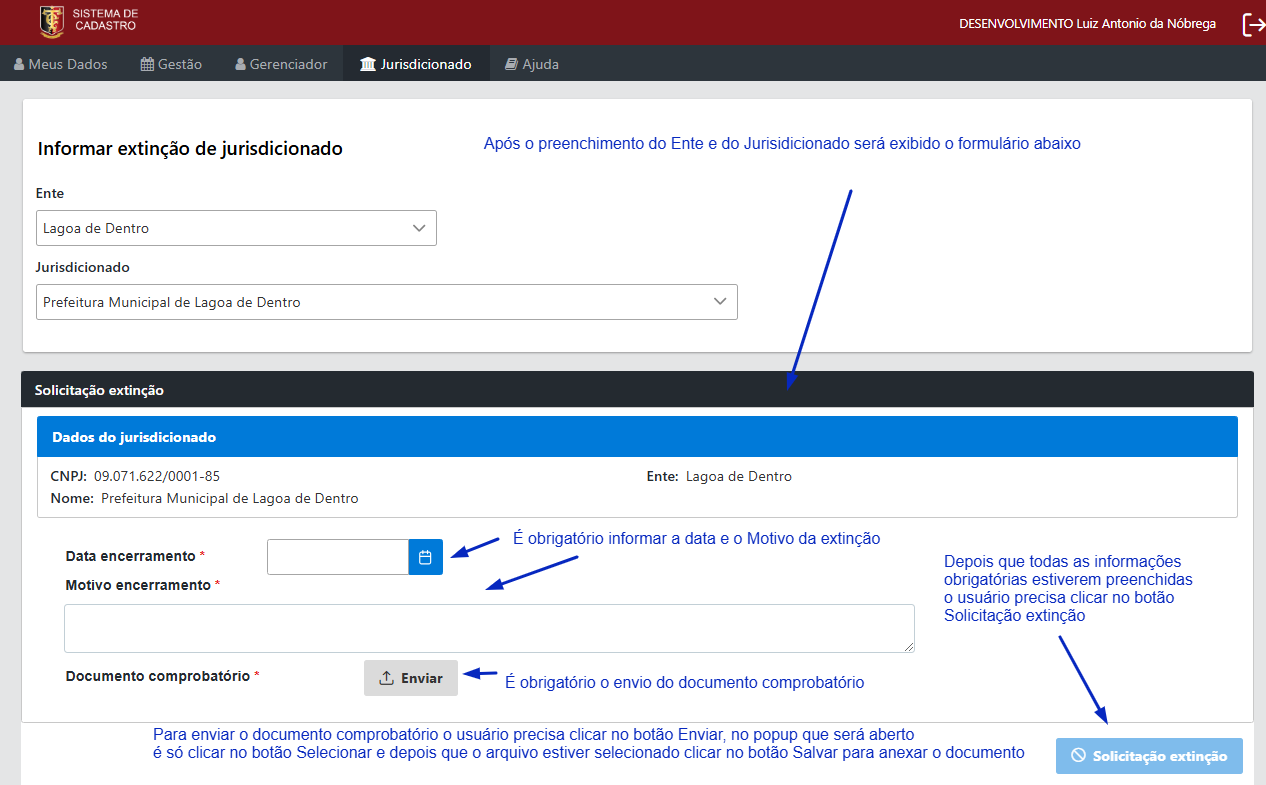Expand the Ente dropdown Lagoa de Dentro
The height and width of the screenshot is (785, 1266).
236,228
